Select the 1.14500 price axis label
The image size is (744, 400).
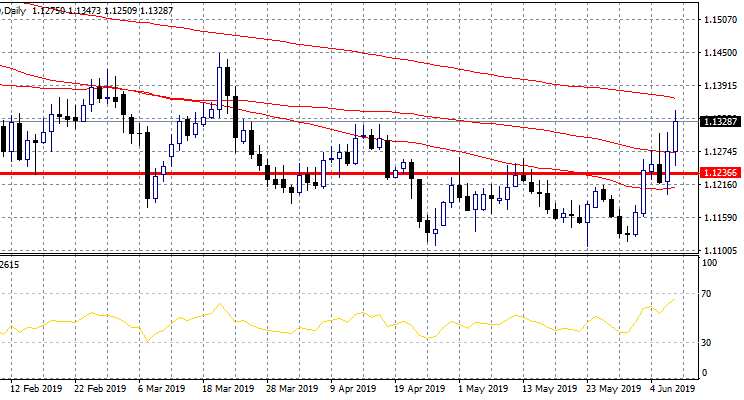[721, 53]
